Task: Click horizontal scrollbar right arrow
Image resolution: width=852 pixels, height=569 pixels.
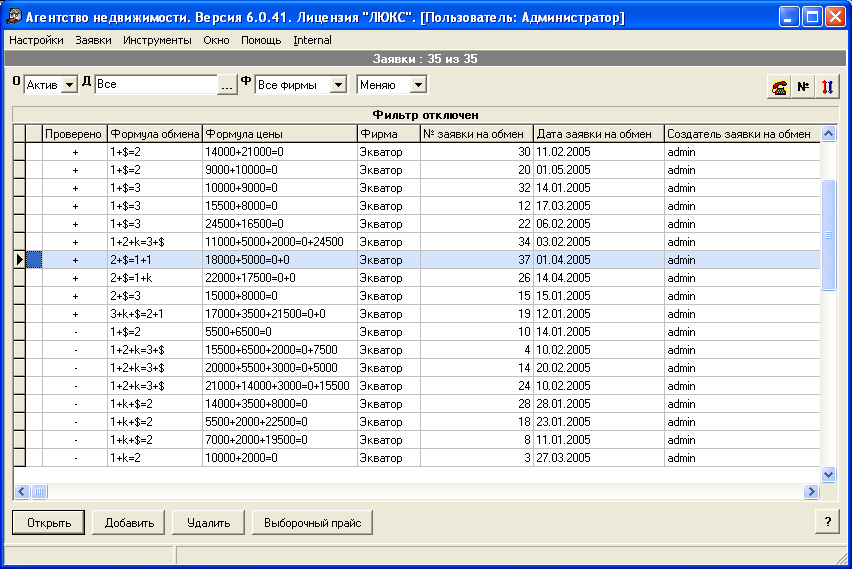Action: pyautogui.click(x=811, y=491)
